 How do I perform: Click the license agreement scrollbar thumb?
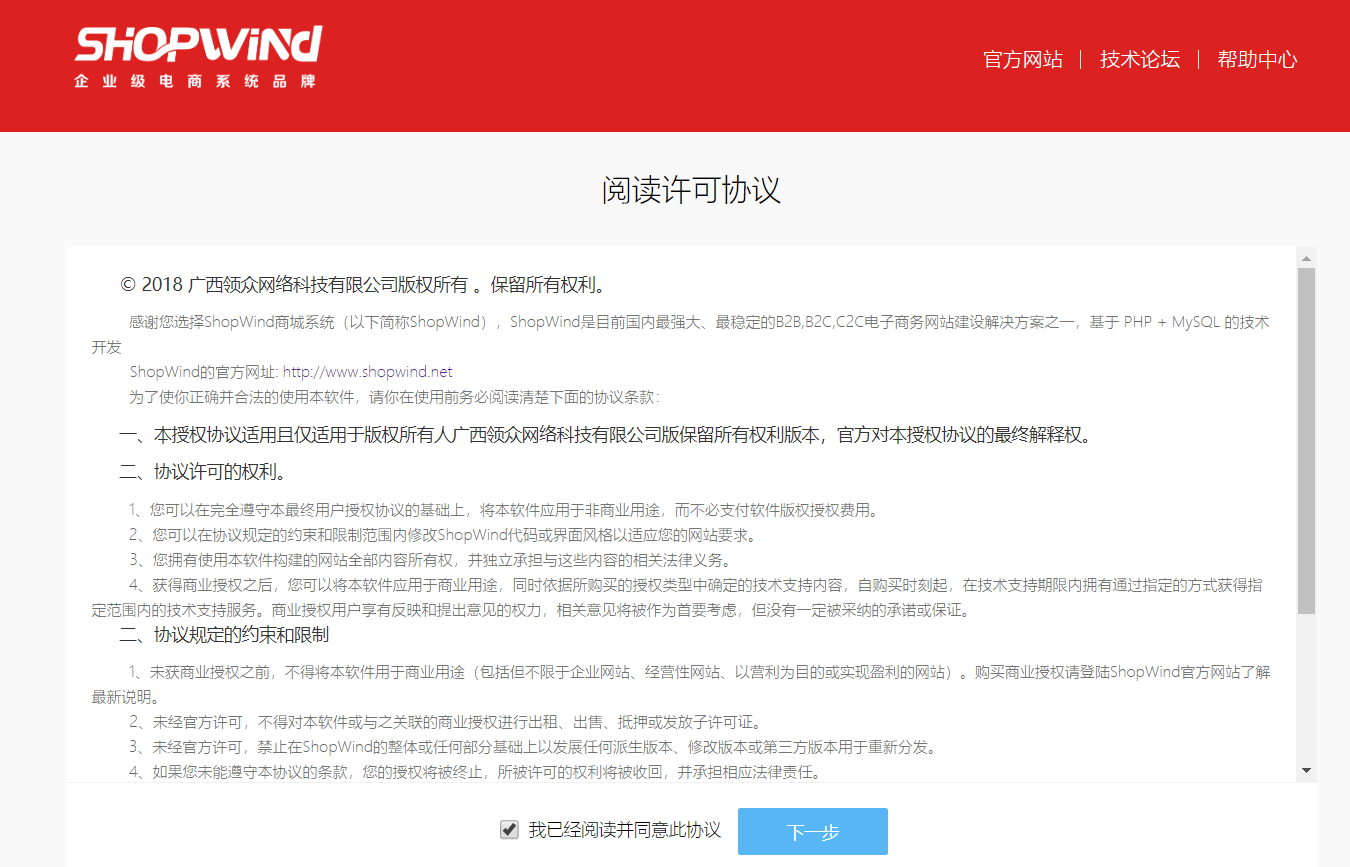coord(1306,440)
